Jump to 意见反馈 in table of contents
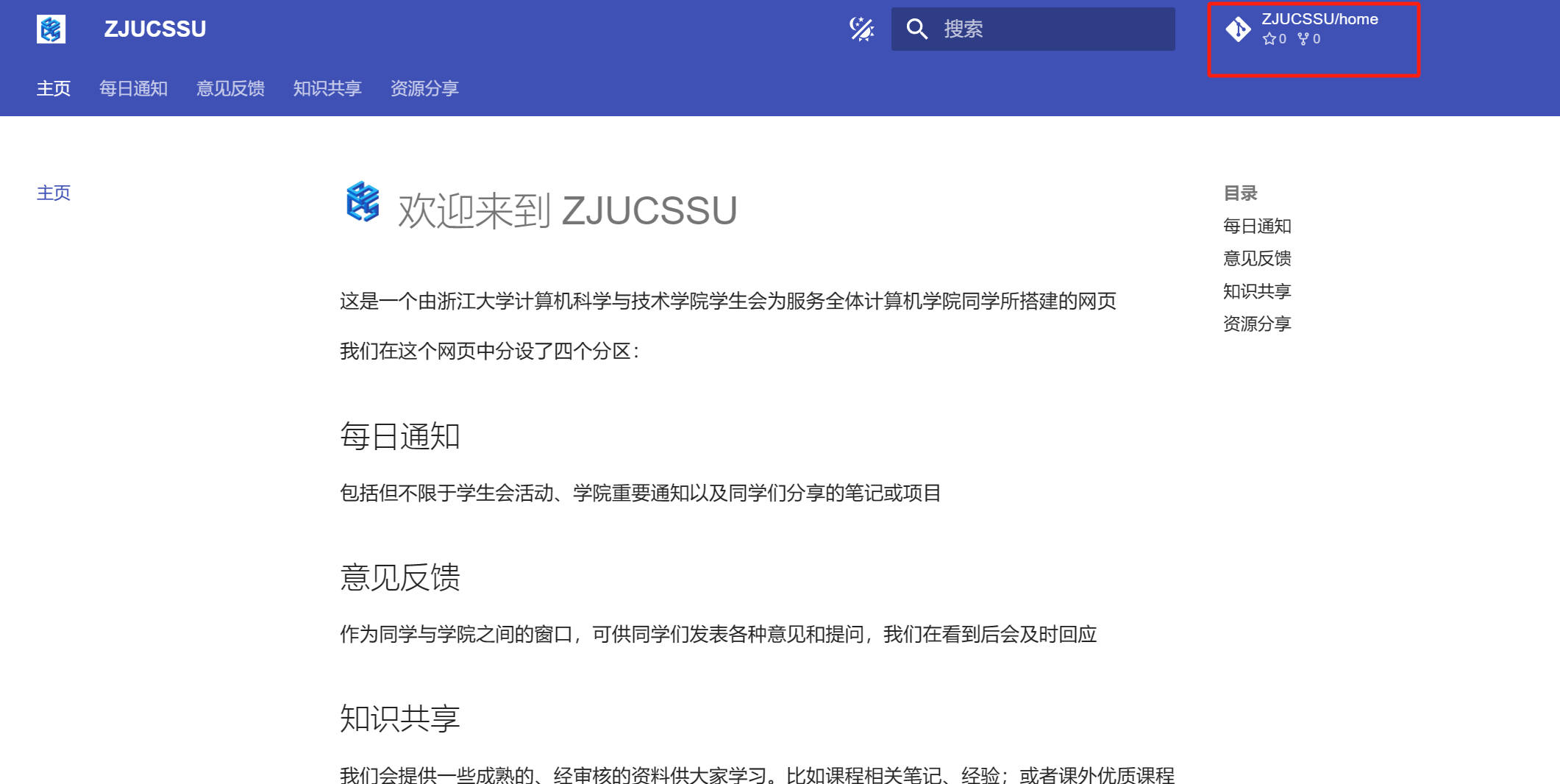 (x=1257, y=258)
